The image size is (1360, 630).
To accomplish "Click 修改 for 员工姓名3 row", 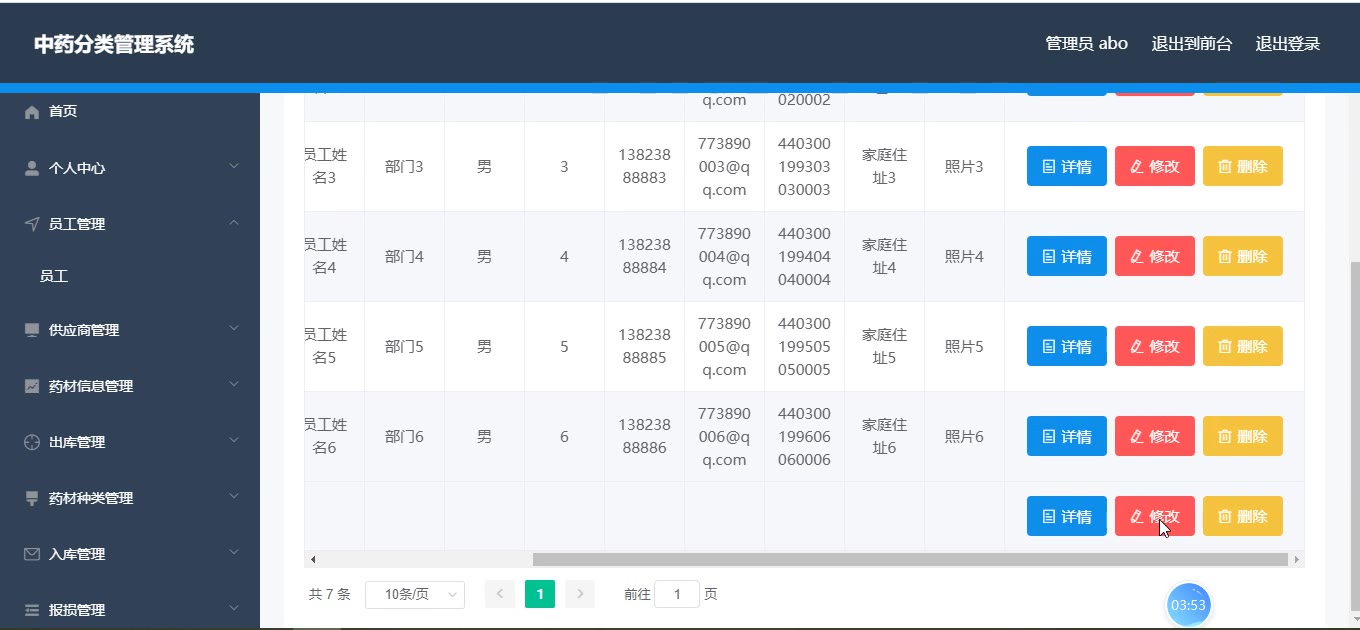I will pos(1155,166).
